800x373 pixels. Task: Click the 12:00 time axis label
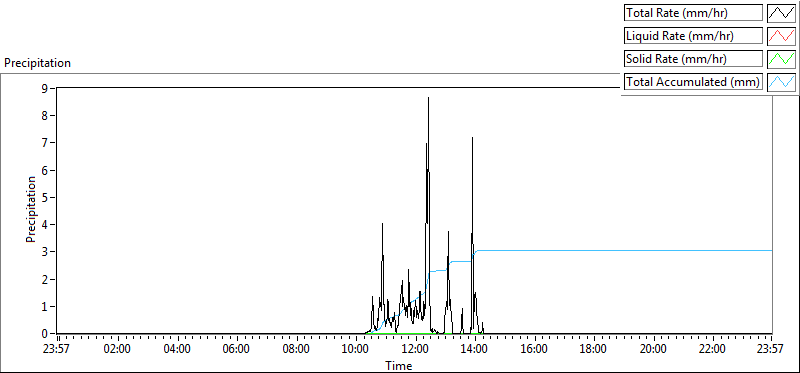click(x=416, y=349)
